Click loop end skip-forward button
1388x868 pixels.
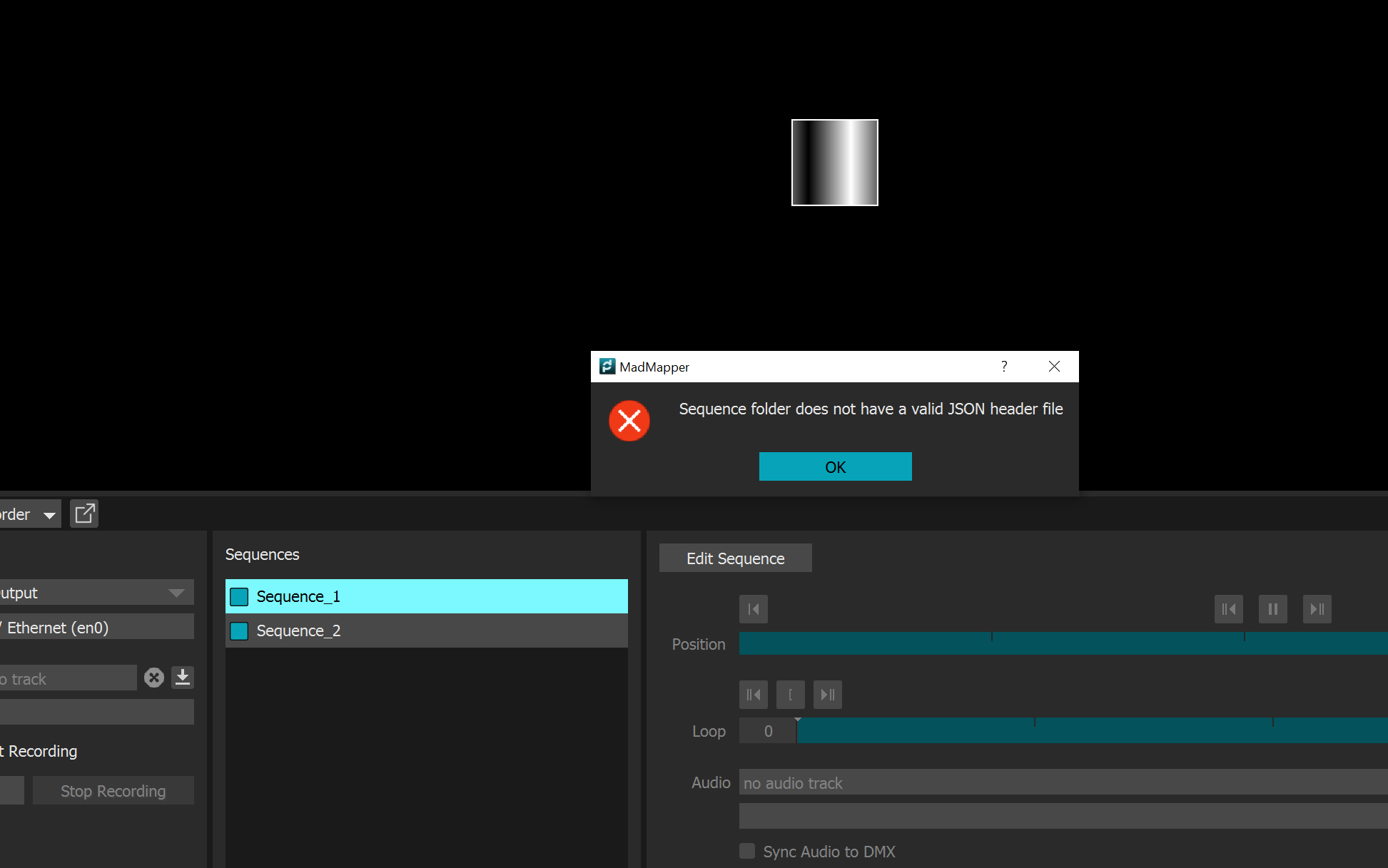[x=827, y=695]
